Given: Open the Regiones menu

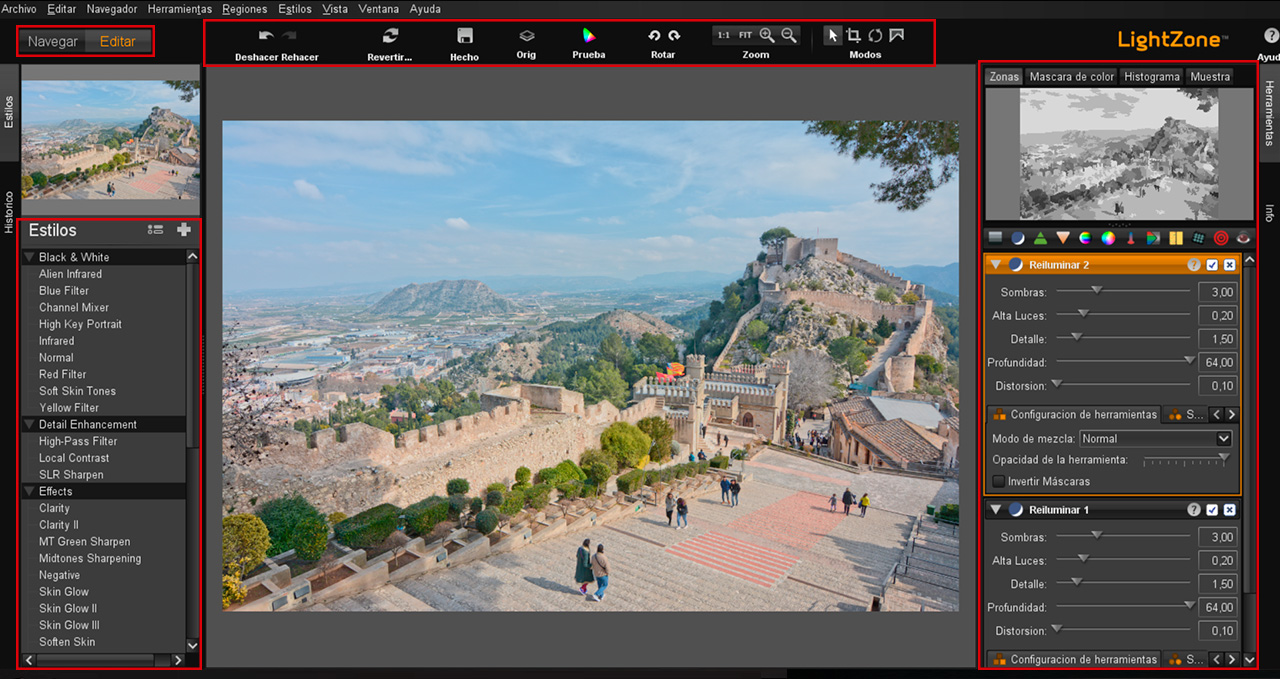Looking at the screenshot, I should click(x=244, y=8).
